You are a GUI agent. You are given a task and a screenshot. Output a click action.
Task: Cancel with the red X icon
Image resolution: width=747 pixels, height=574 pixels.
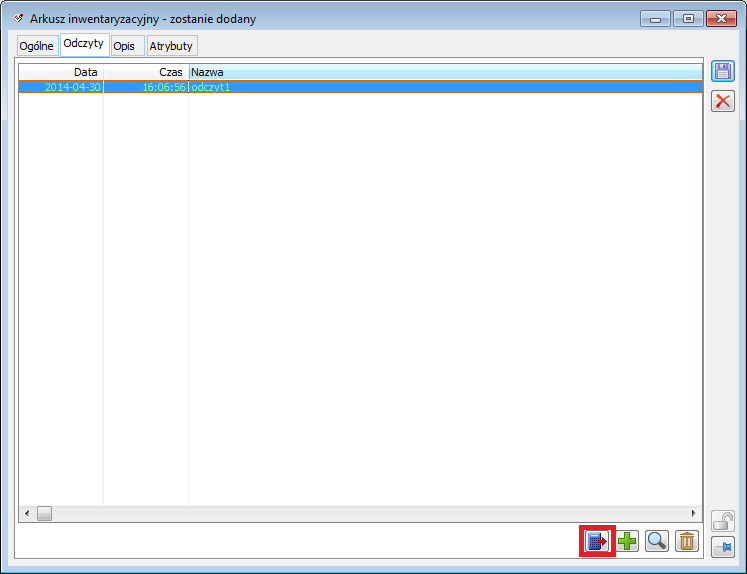tap(723, 101)
